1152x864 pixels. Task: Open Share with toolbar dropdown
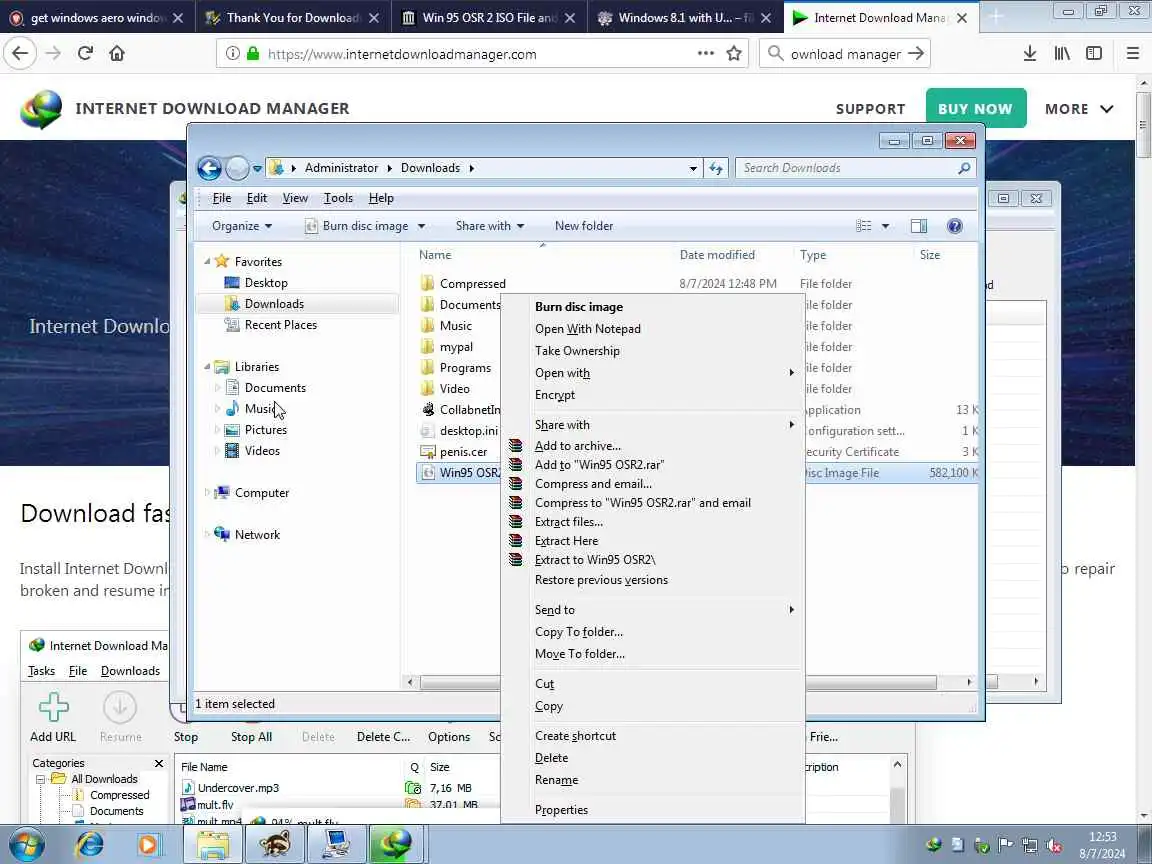click(490, 226)
